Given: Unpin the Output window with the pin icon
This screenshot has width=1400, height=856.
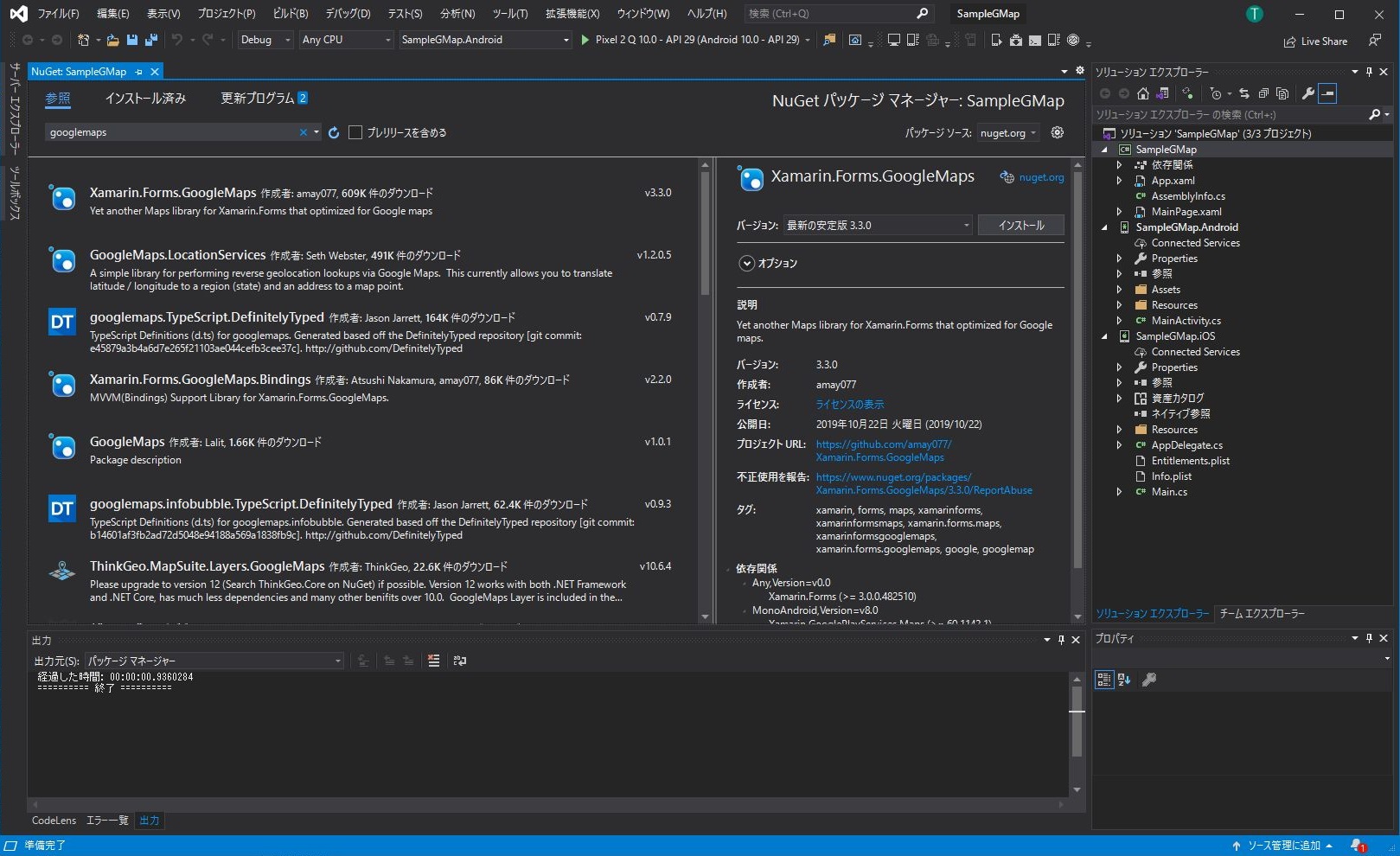Looking at the screenshot, I should pos(1061,640).
